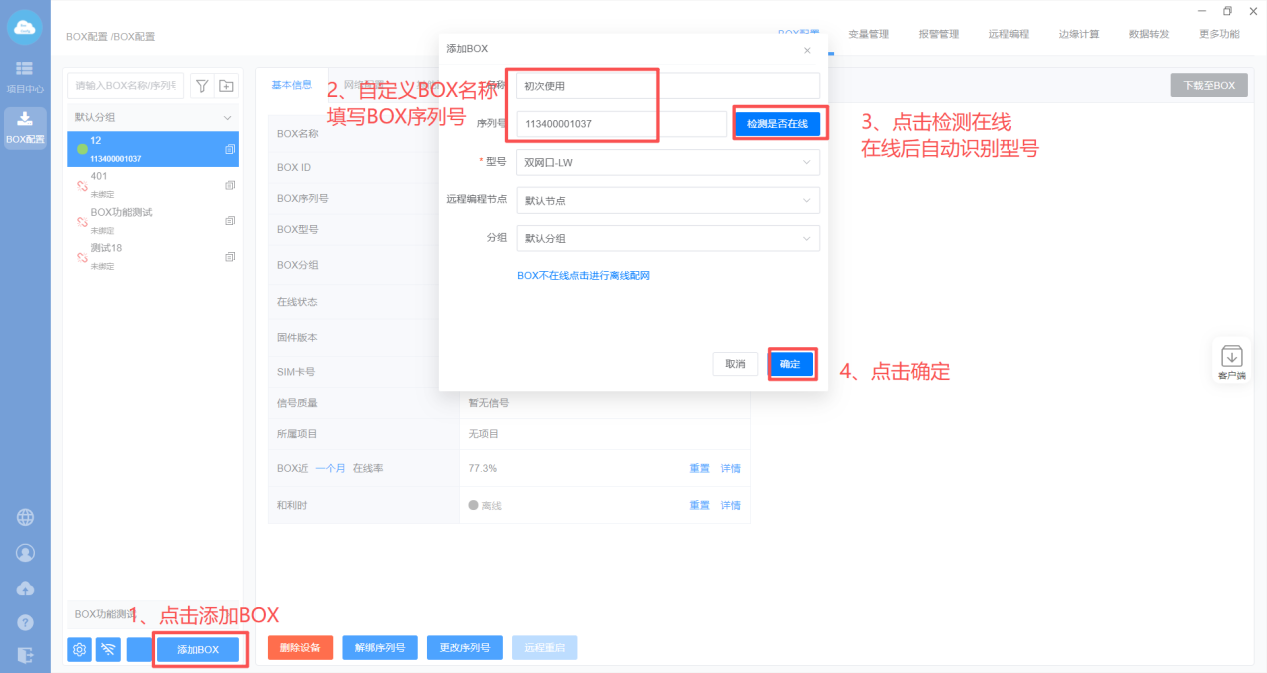
Task: Select BOX功能测试 in the device list
Action: pyautogui.click(x=121, y=213)
